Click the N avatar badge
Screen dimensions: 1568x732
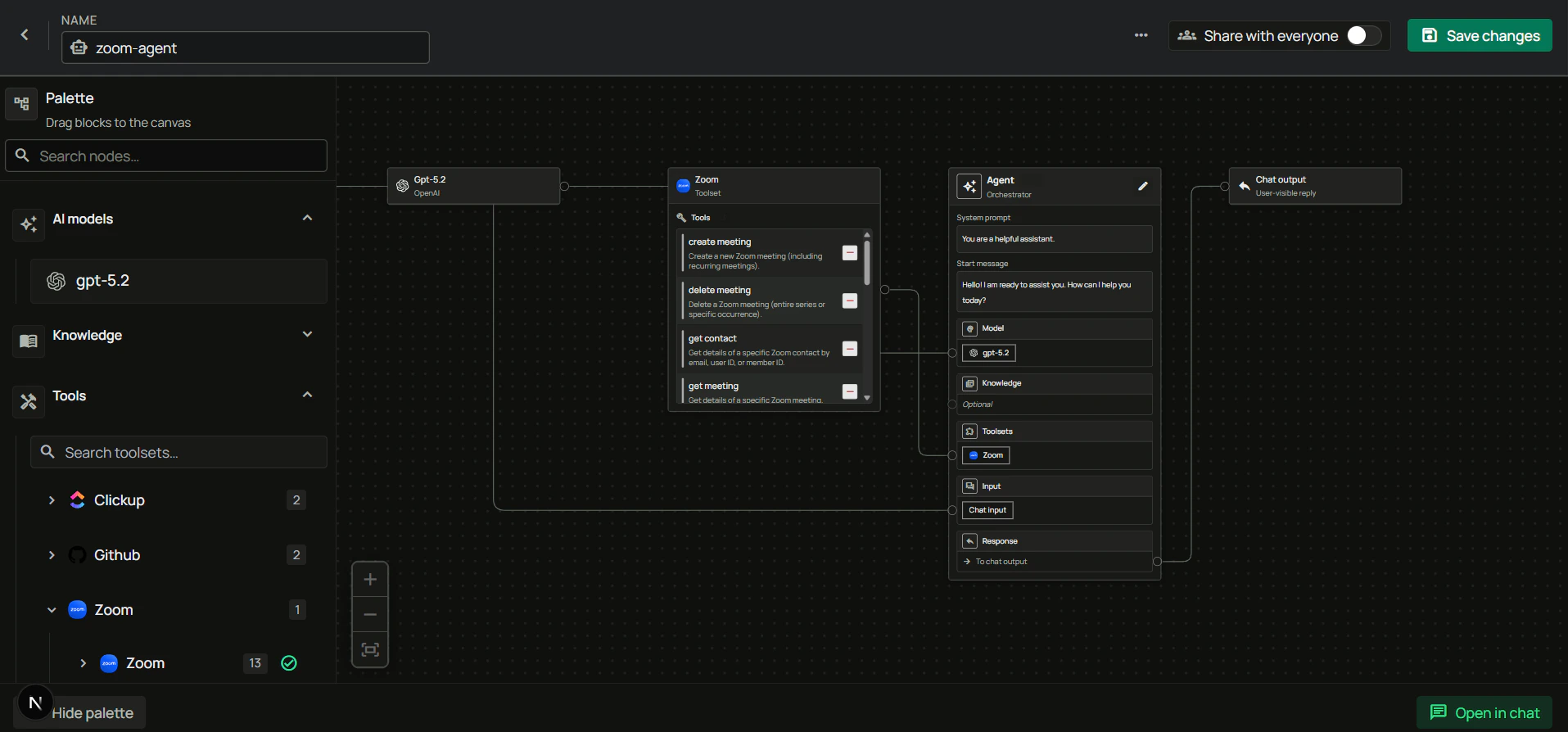pyautogui.click(x=35, y=703)
